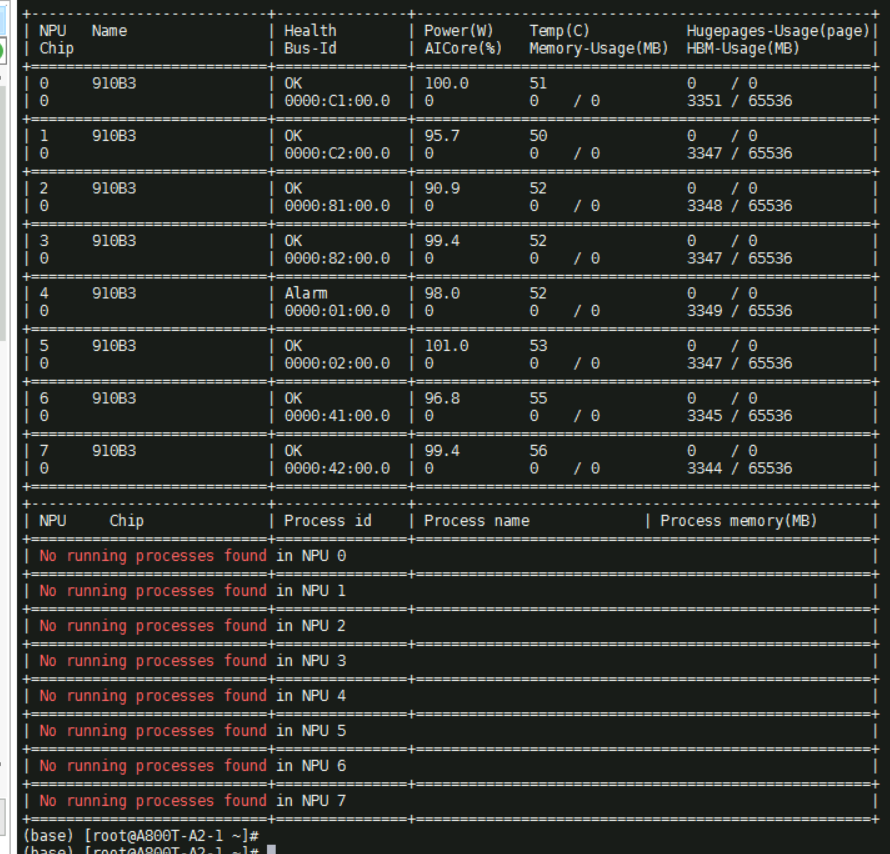Click the Process memory(MB) header
This screenshot has height=854, width=890.
[738, 521]
